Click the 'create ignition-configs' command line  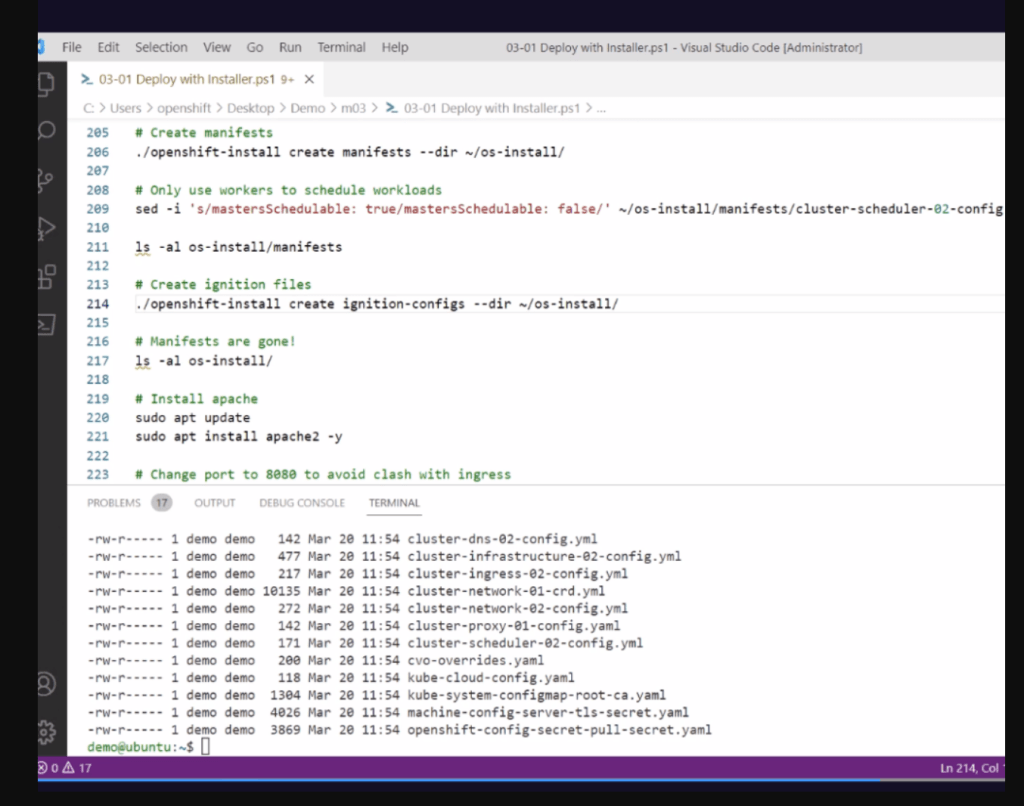coord(377,304)
